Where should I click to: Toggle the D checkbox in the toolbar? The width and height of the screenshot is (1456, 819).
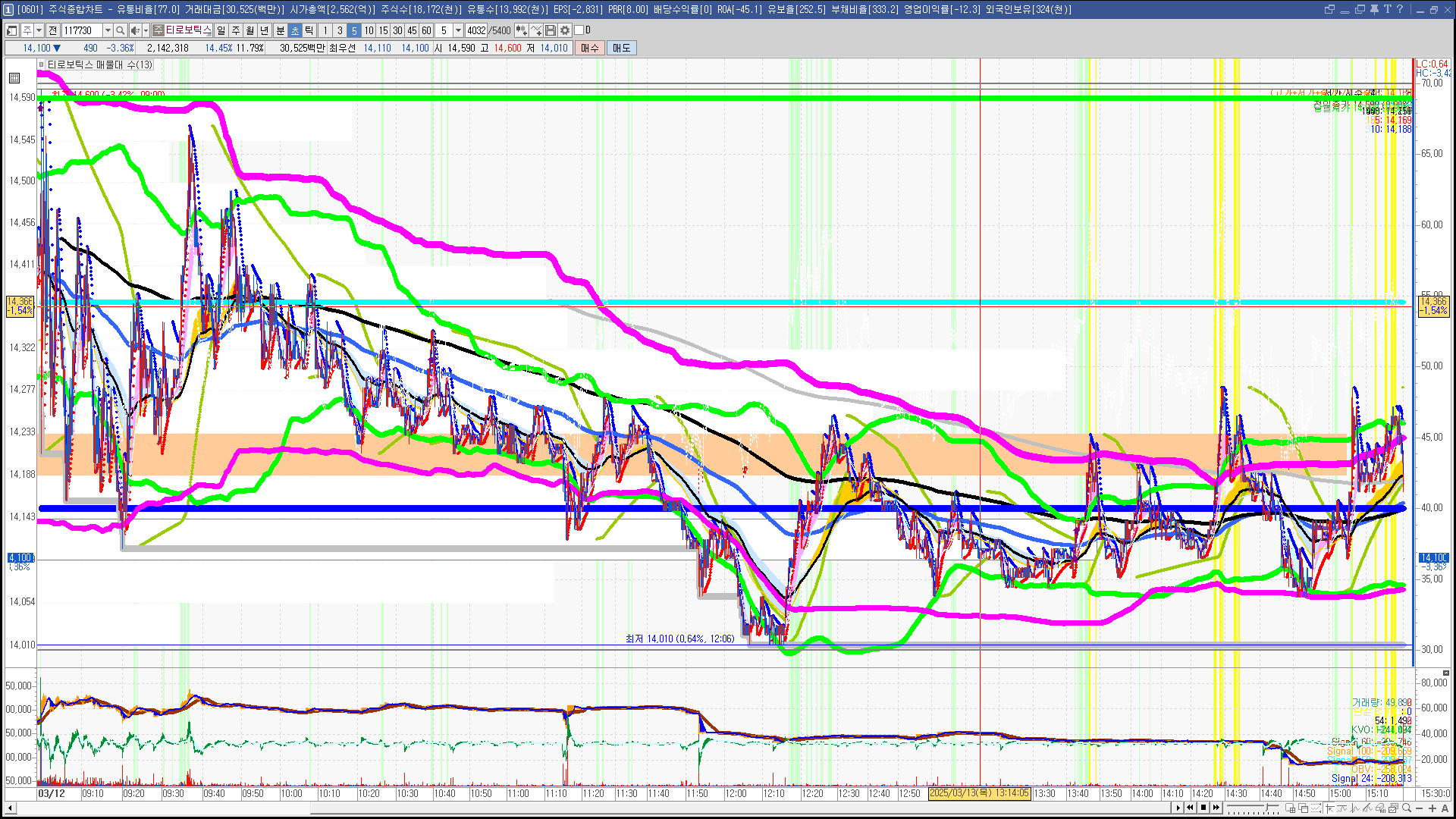579,30
